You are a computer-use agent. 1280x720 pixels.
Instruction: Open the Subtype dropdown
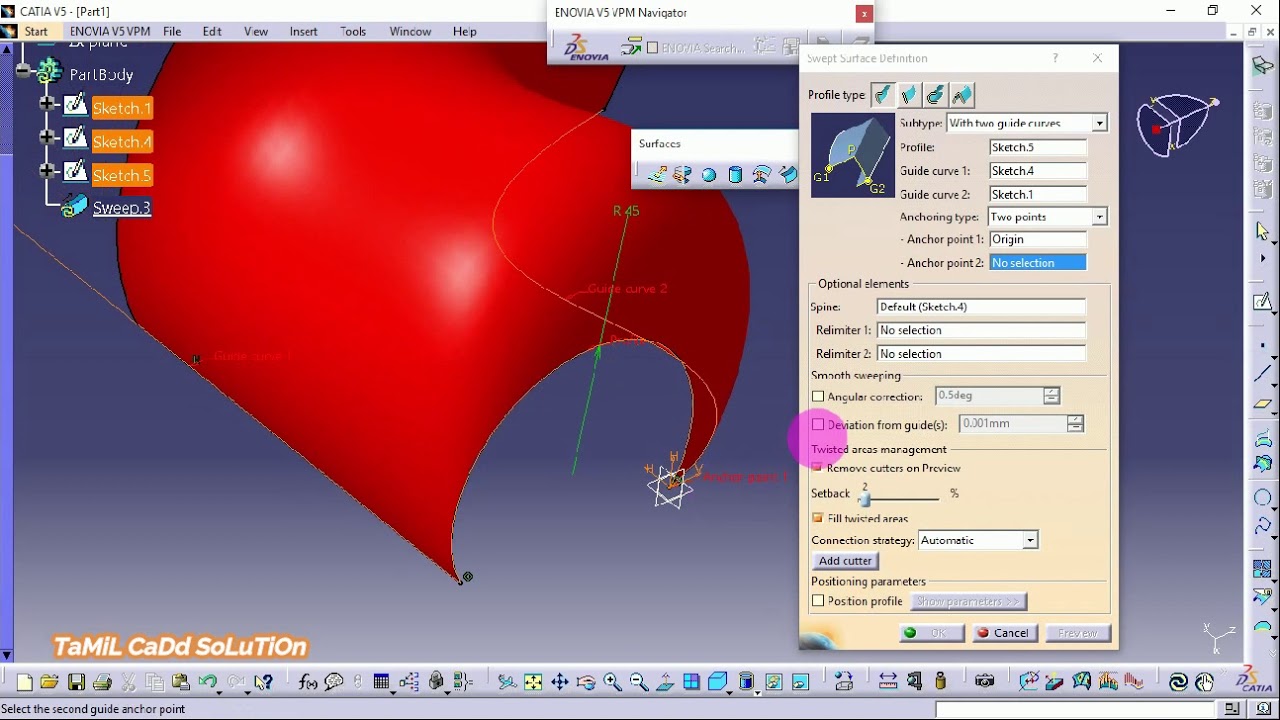coord(1099,123)
